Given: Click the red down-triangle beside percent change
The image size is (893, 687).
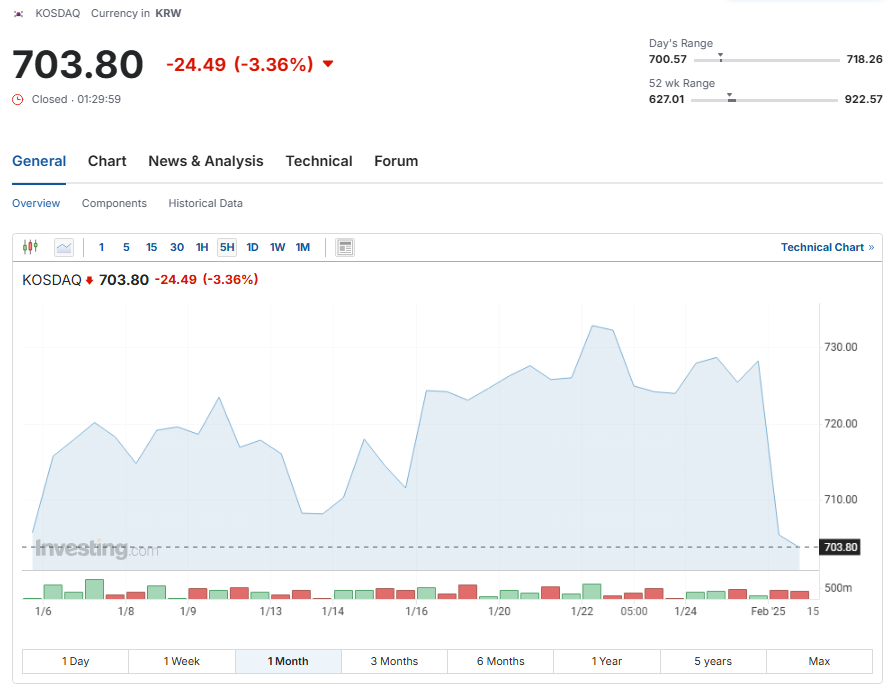Looking at the screenshot, I should click(x=328, y=64).
